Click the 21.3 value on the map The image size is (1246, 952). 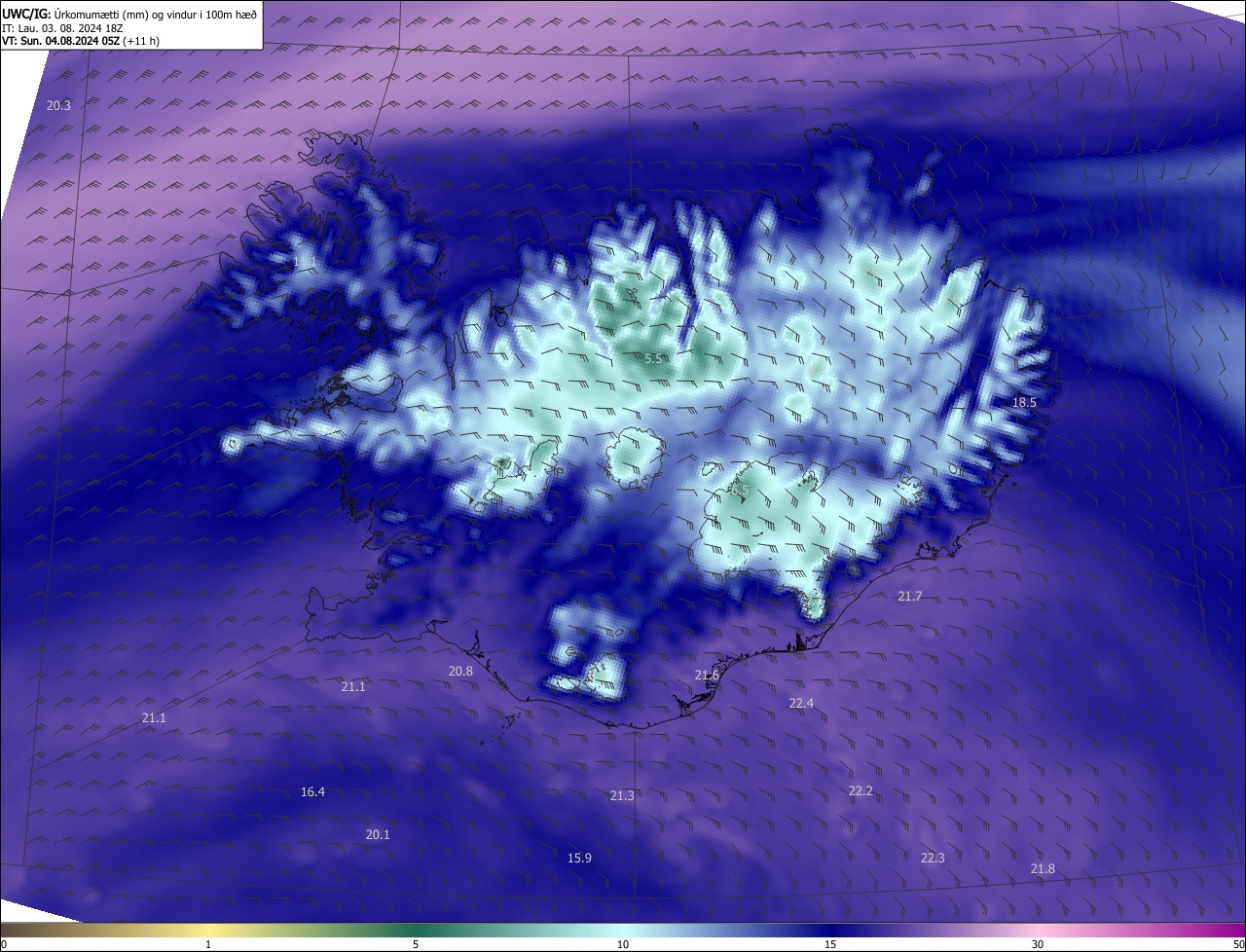[622, 795]
